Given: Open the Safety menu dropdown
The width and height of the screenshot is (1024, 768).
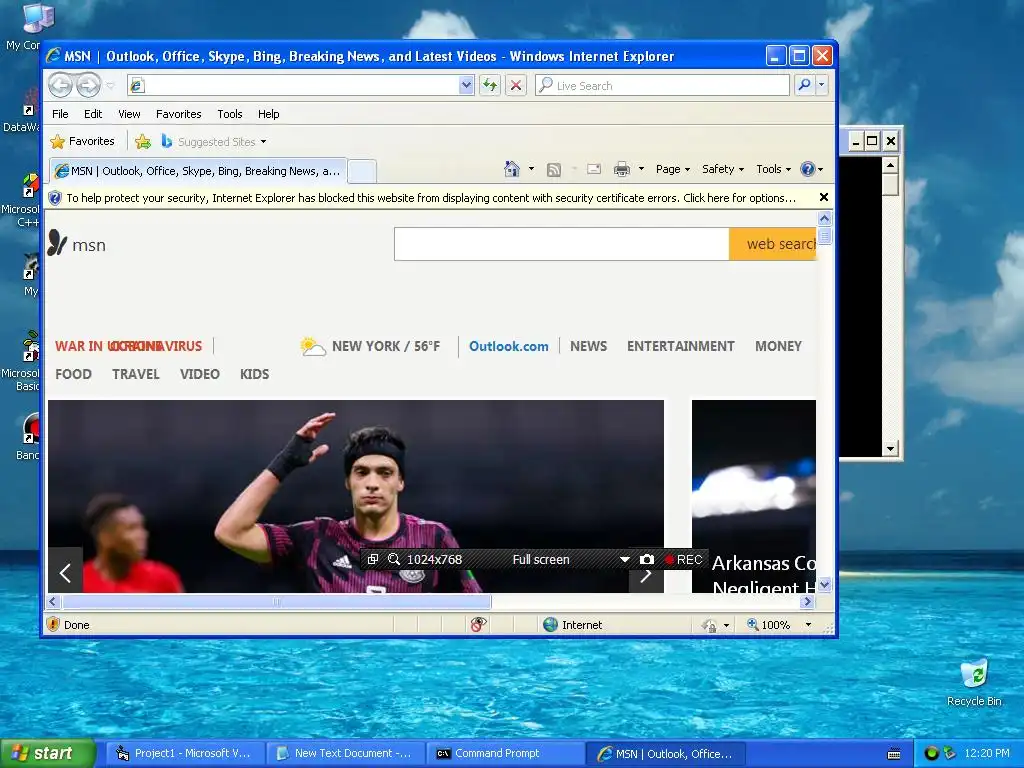Looking at the screenshot, I should [x=723, y=169].
